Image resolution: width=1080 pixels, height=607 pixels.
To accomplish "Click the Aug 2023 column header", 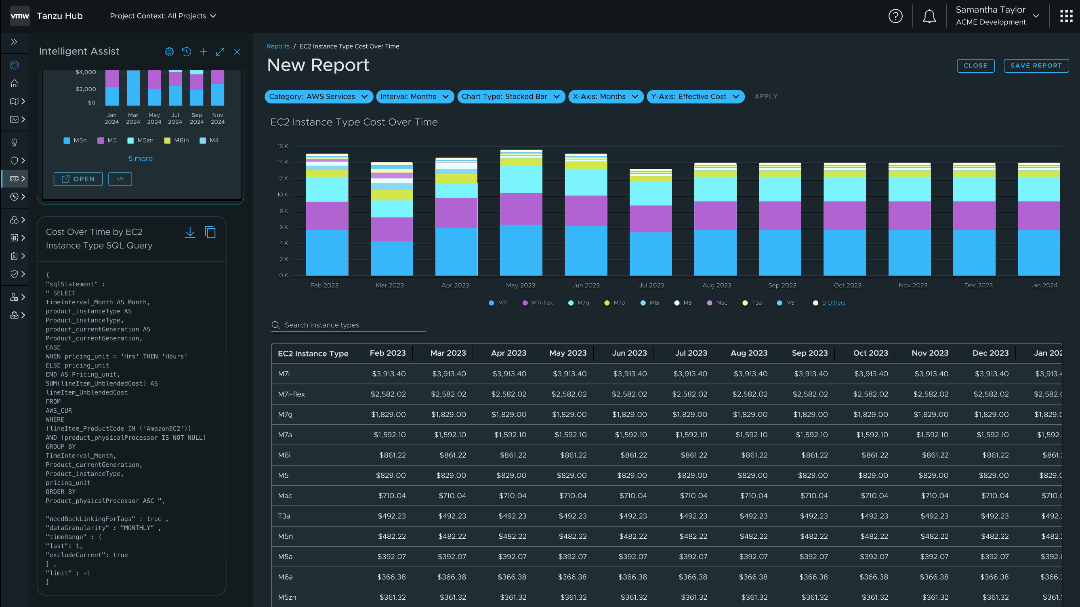I will pos(749,353).
